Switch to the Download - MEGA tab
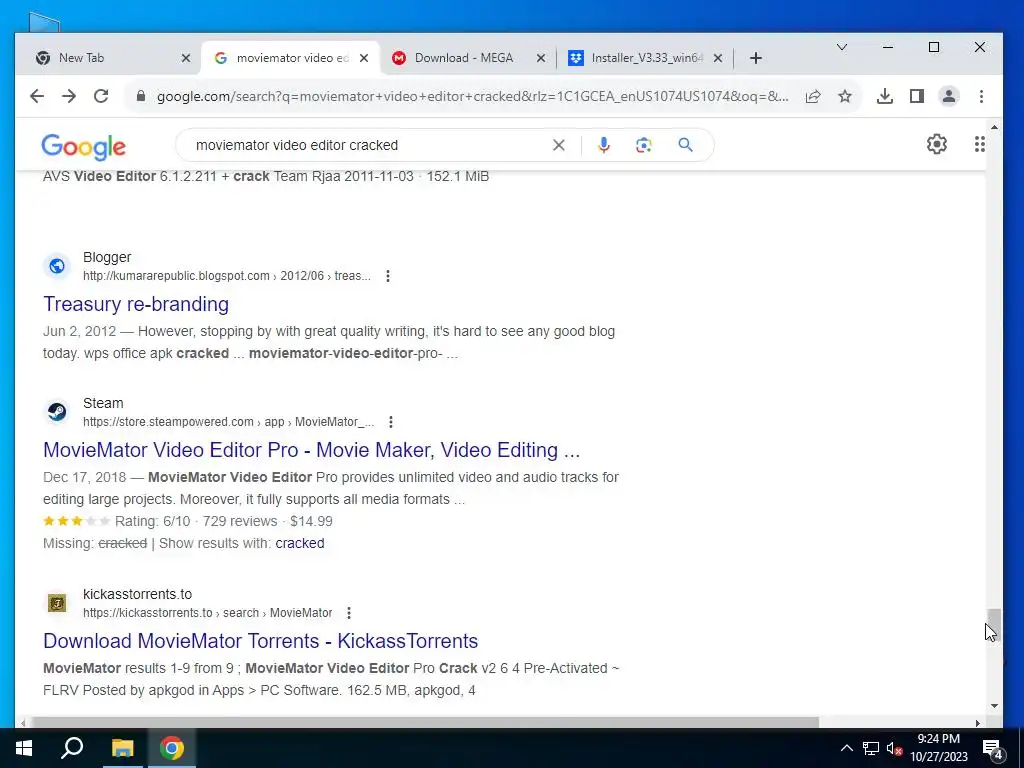 (464, 58)
